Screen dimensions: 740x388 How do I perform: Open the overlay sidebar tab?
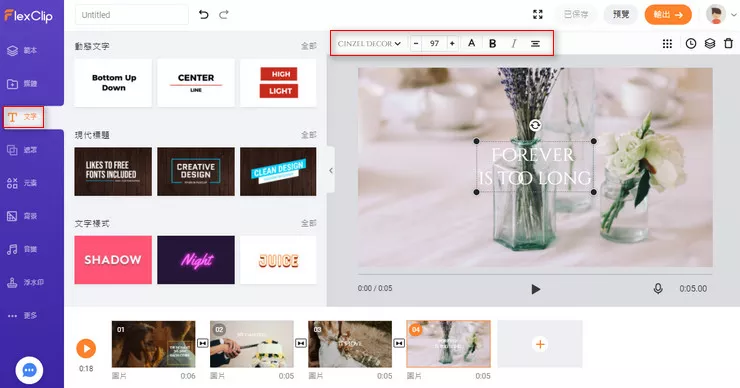[22, 150]
